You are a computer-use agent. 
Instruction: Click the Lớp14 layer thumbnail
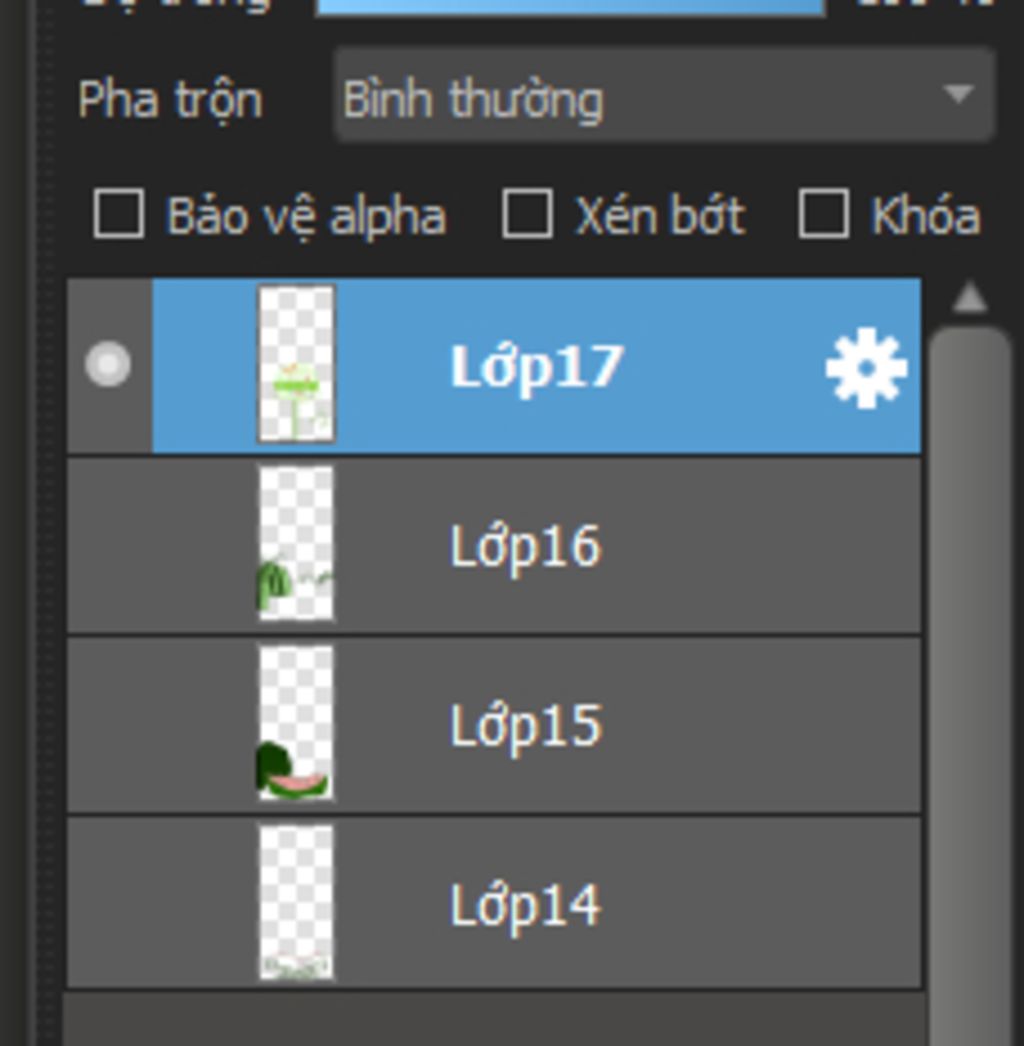click(x=296, y=903)
